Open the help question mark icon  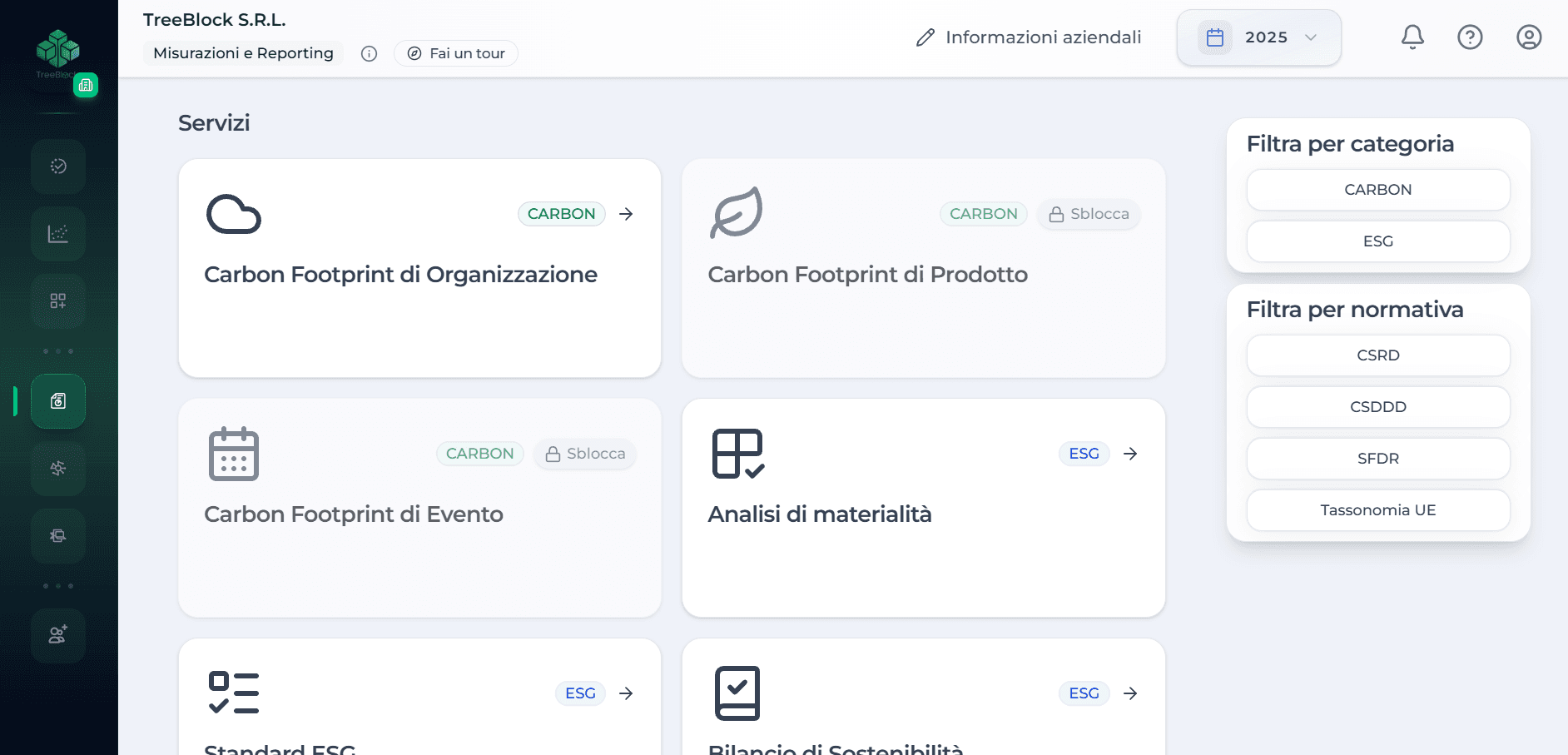[x=1470, y=37]
